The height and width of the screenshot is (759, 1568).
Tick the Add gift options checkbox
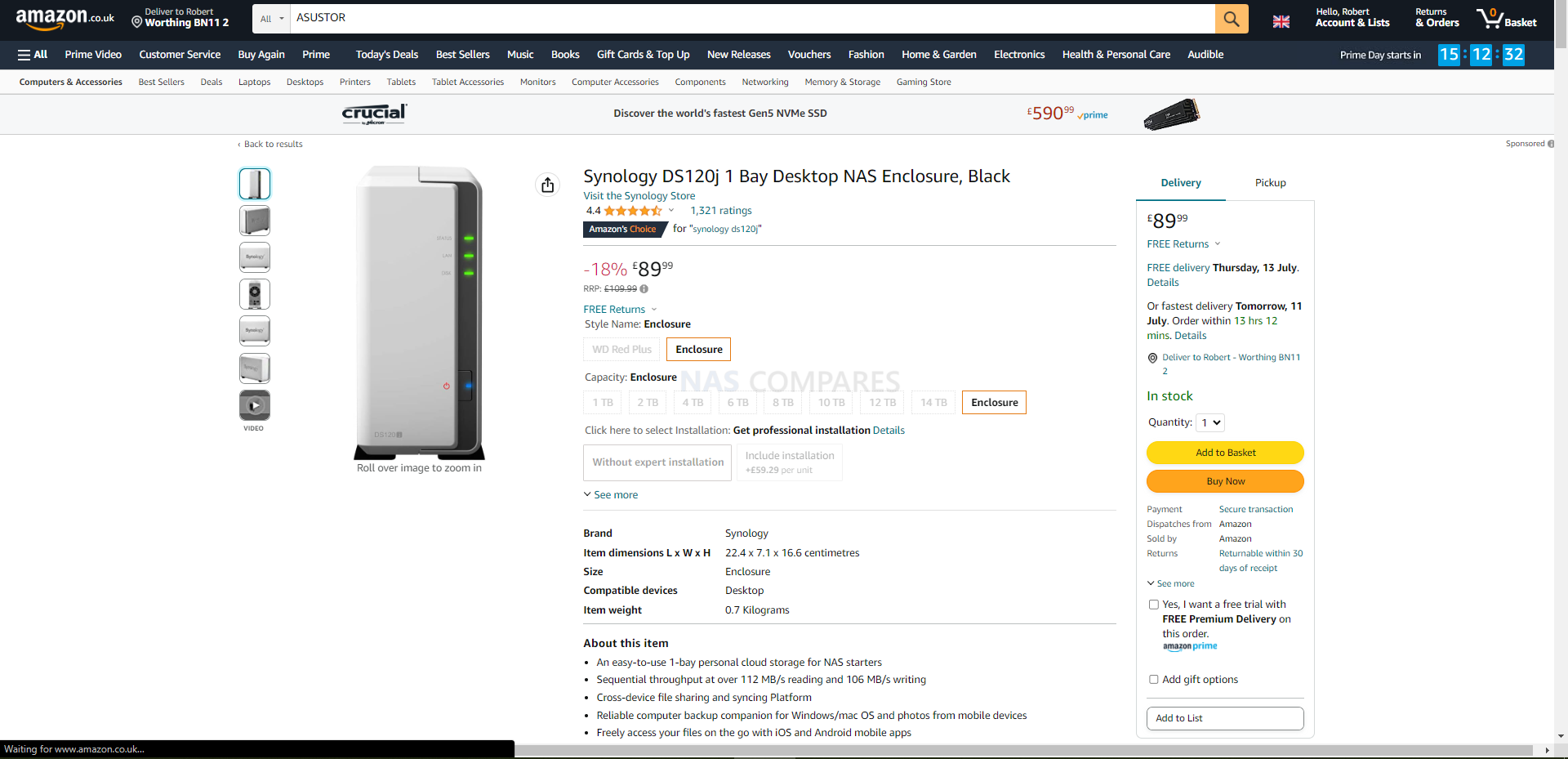1154,680
